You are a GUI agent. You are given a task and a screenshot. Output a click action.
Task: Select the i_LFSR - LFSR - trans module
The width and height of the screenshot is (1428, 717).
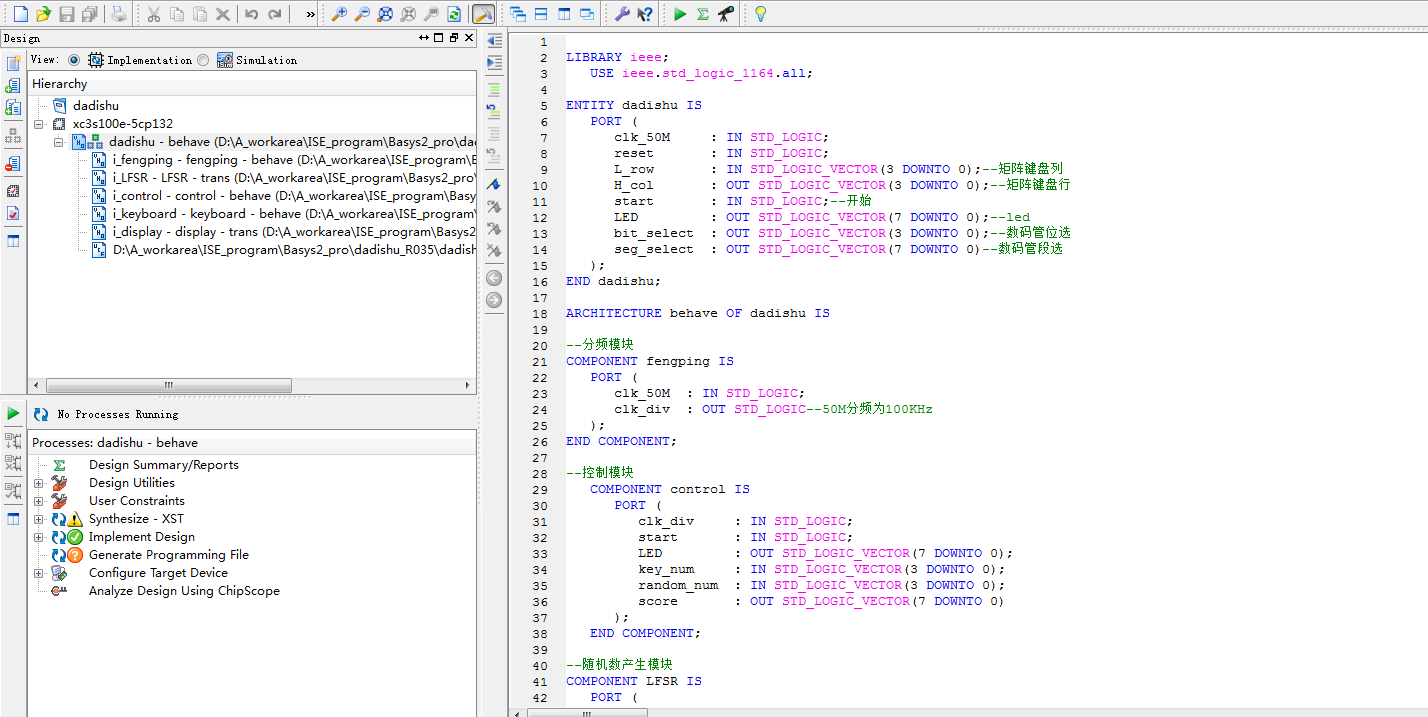pos(283,178)
